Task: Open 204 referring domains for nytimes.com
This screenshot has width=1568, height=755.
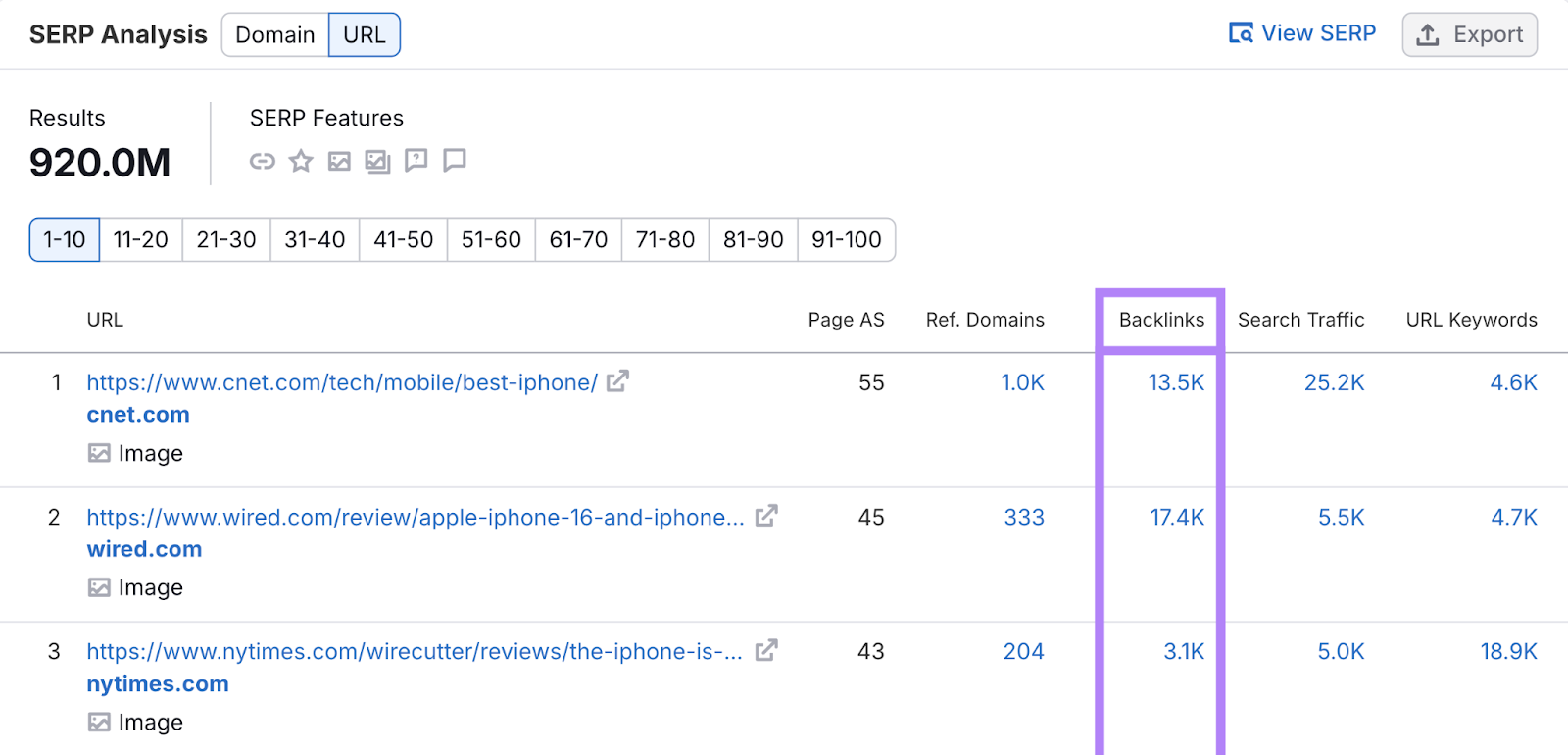Action: 1024,651
